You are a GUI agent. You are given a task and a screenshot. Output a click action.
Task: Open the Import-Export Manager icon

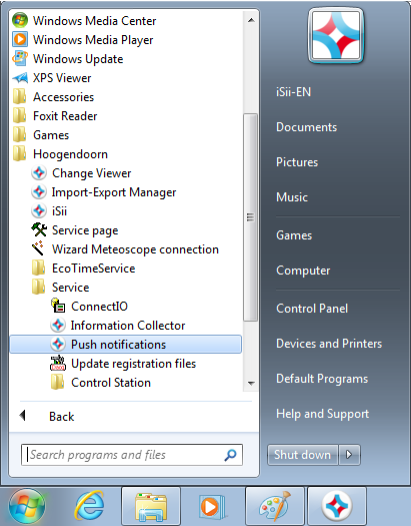click(39, 192)
